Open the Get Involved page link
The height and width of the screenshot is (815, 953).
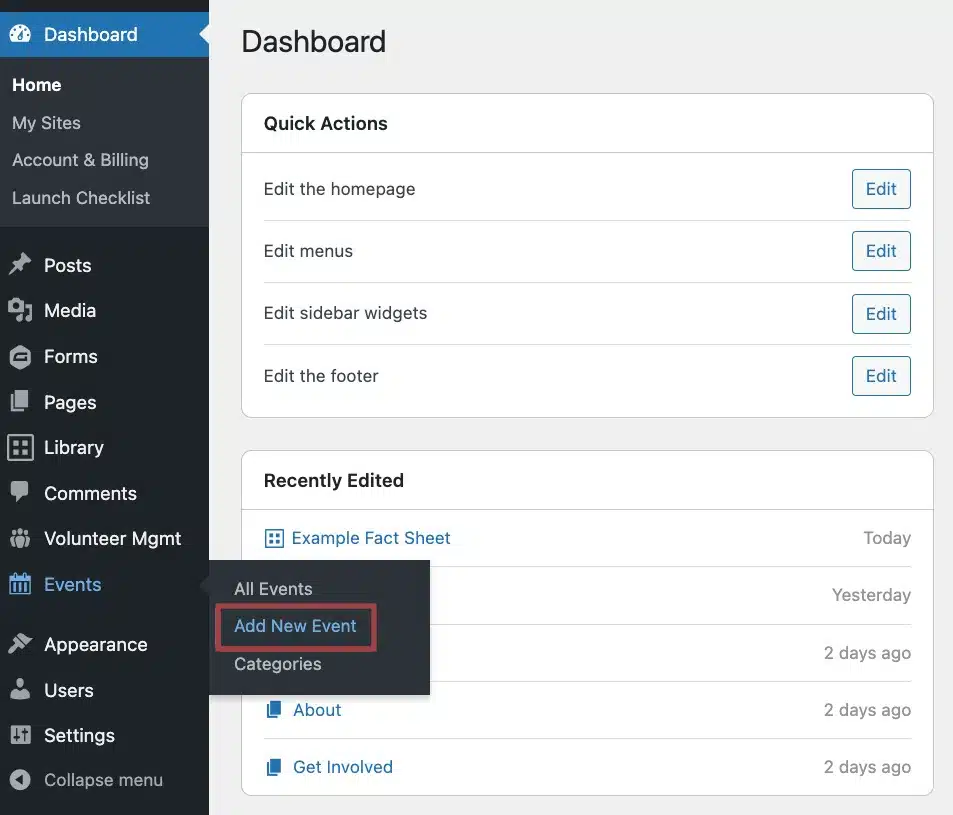pyautogui.click(x=342, y=767)
